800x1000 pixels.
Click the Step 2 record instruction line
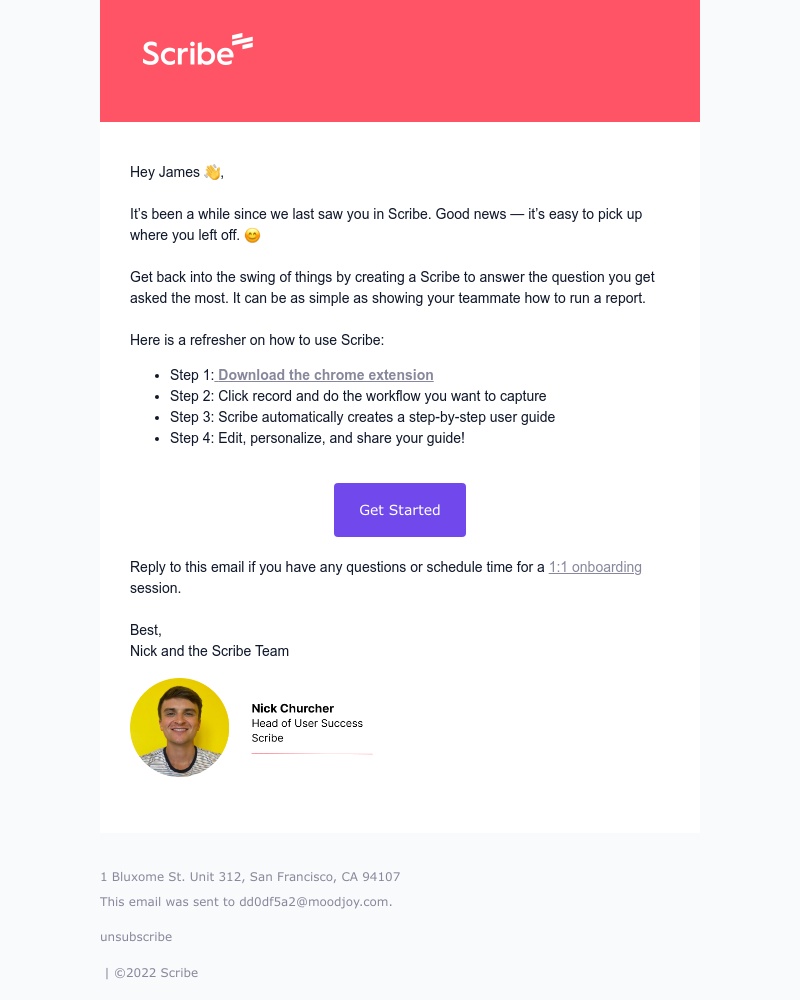coord(358,396)
